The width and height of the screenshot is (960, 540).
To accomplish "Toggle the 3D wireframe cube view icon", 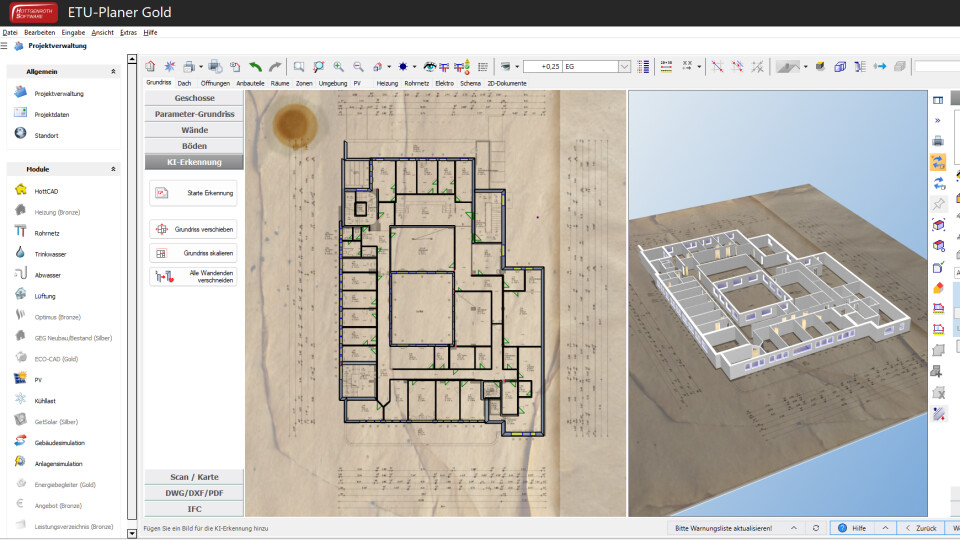I will [x=840, y=67].
